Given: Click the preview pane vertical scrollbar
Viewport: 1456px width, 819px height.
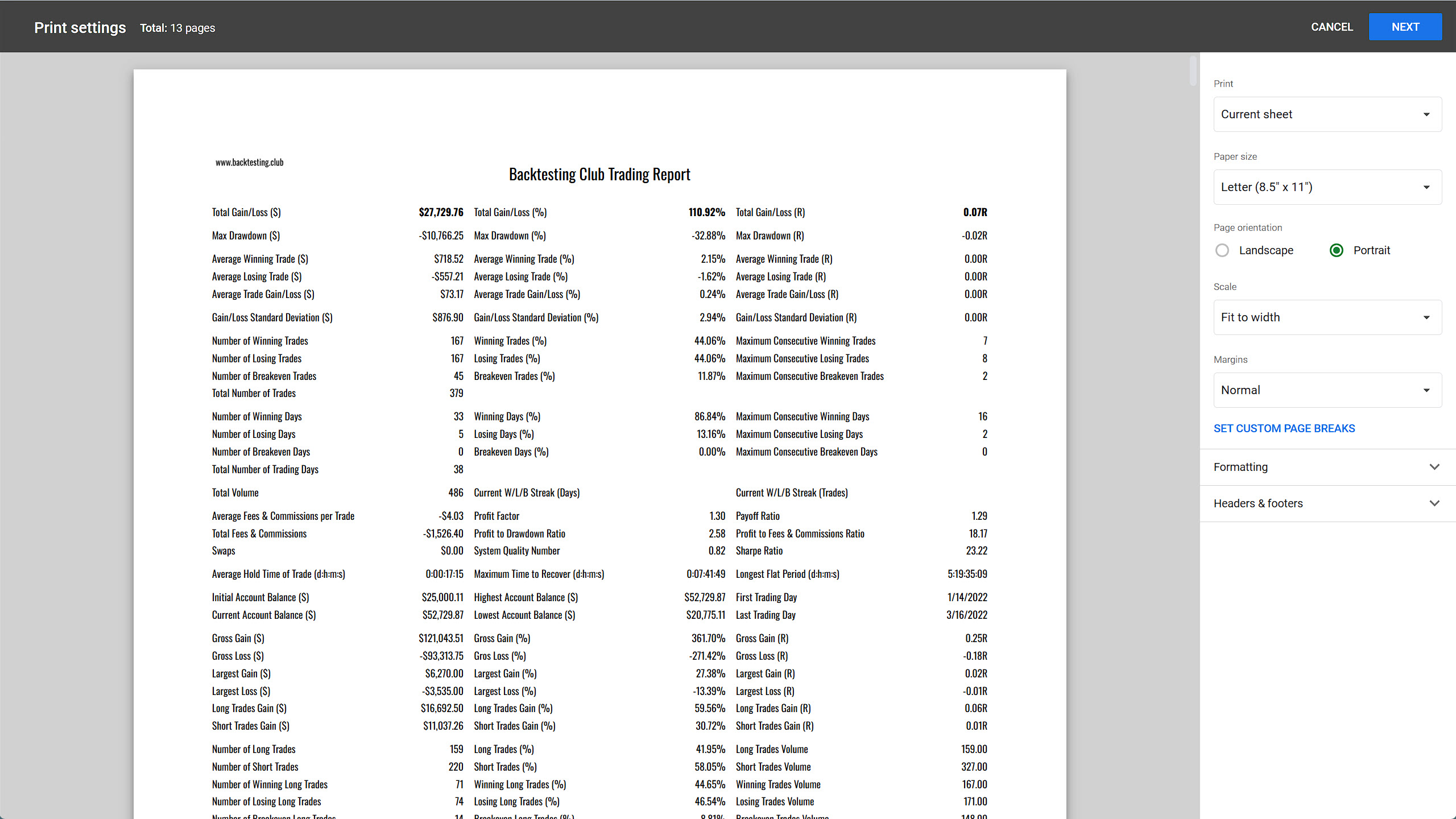Looking at the screenshot, I should click(x=1193, y=71).
